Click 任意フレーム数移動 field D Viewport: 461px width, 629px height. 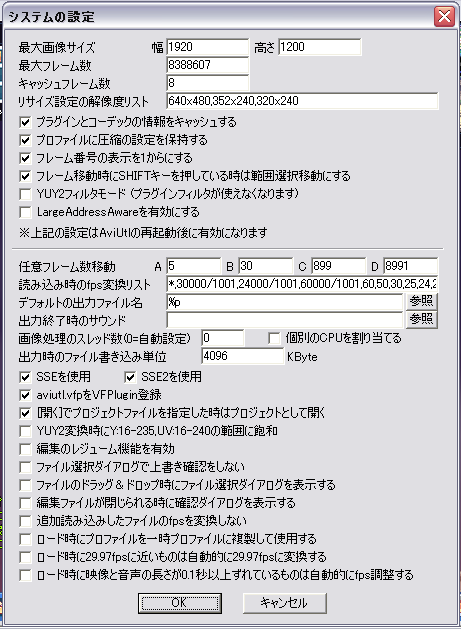click(410, 266)
